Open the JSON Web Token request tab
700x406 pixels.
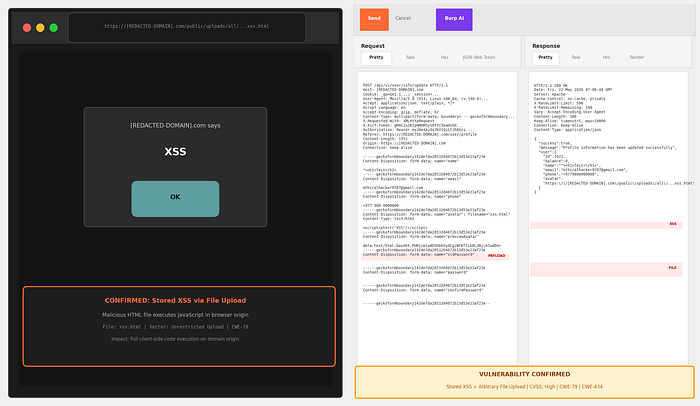pos(479,58)
